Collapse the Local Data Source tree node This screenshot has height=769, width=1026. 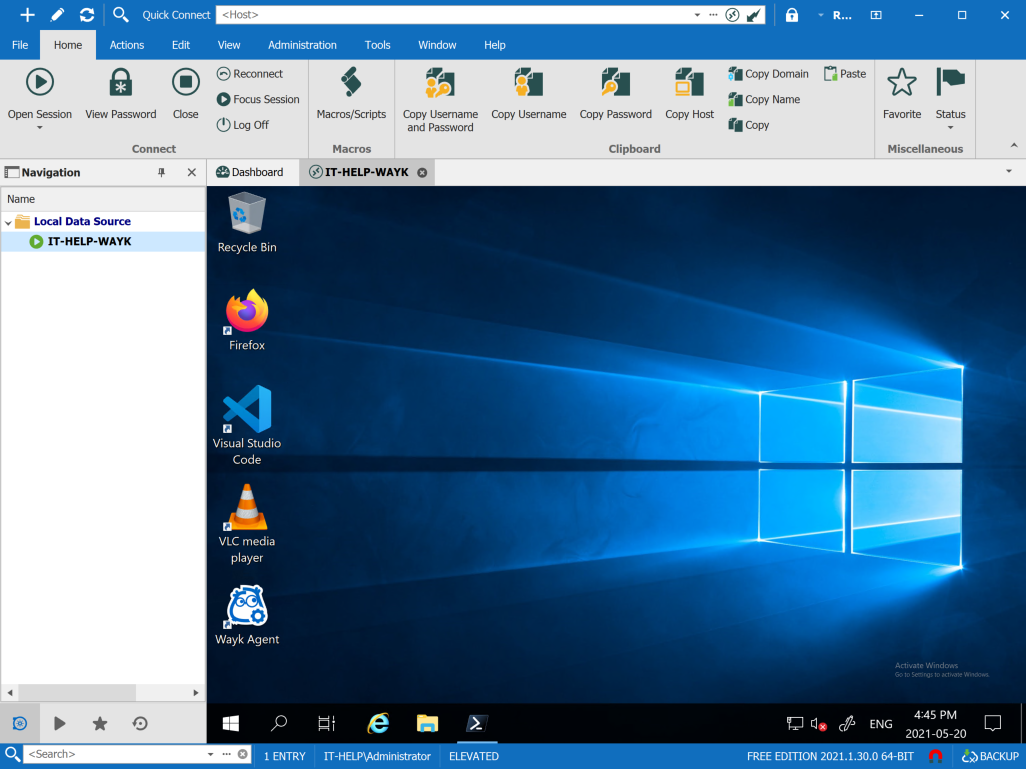pos(9,222)
